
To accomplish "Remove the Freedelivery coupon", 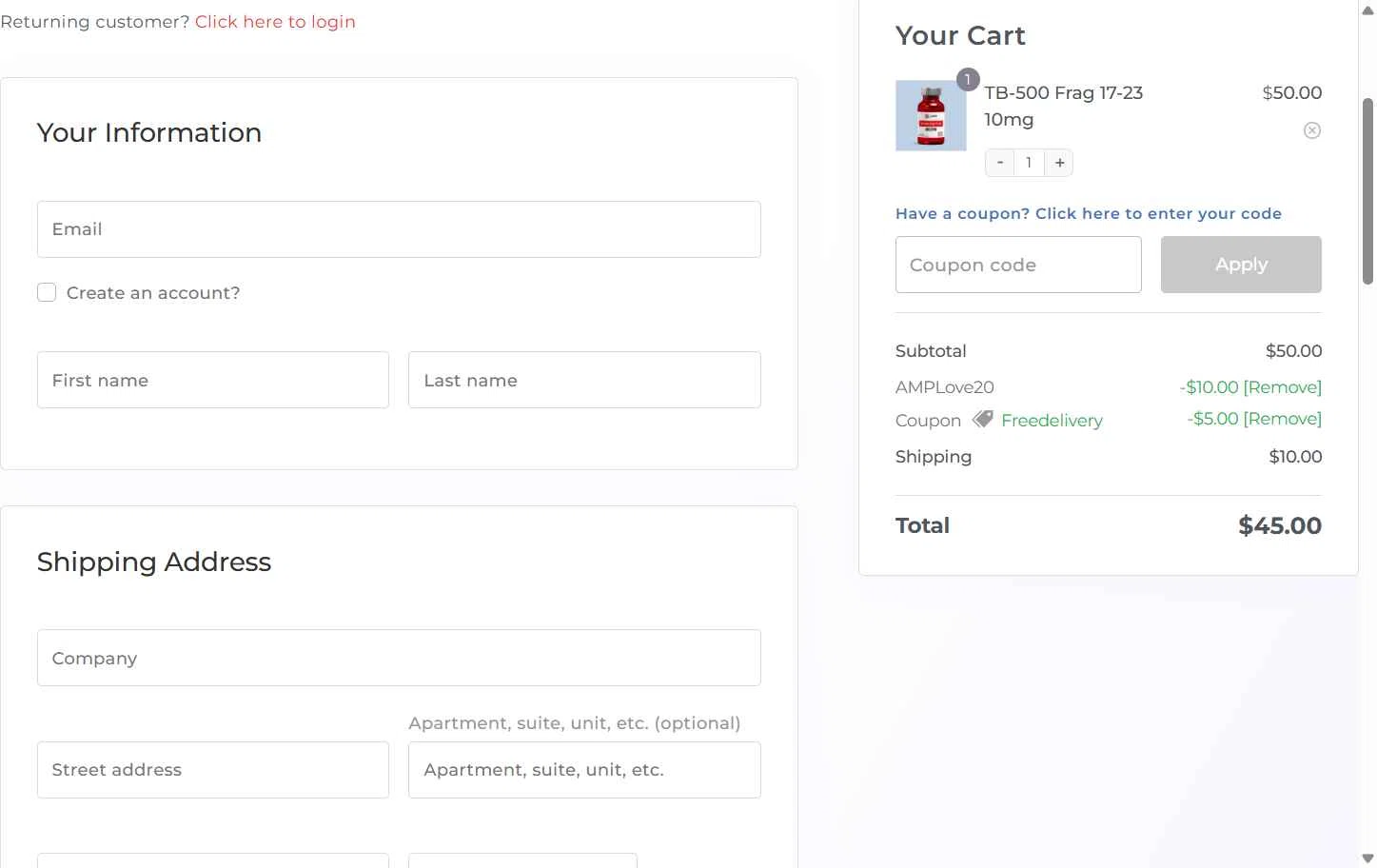I will coord(1282,419).
